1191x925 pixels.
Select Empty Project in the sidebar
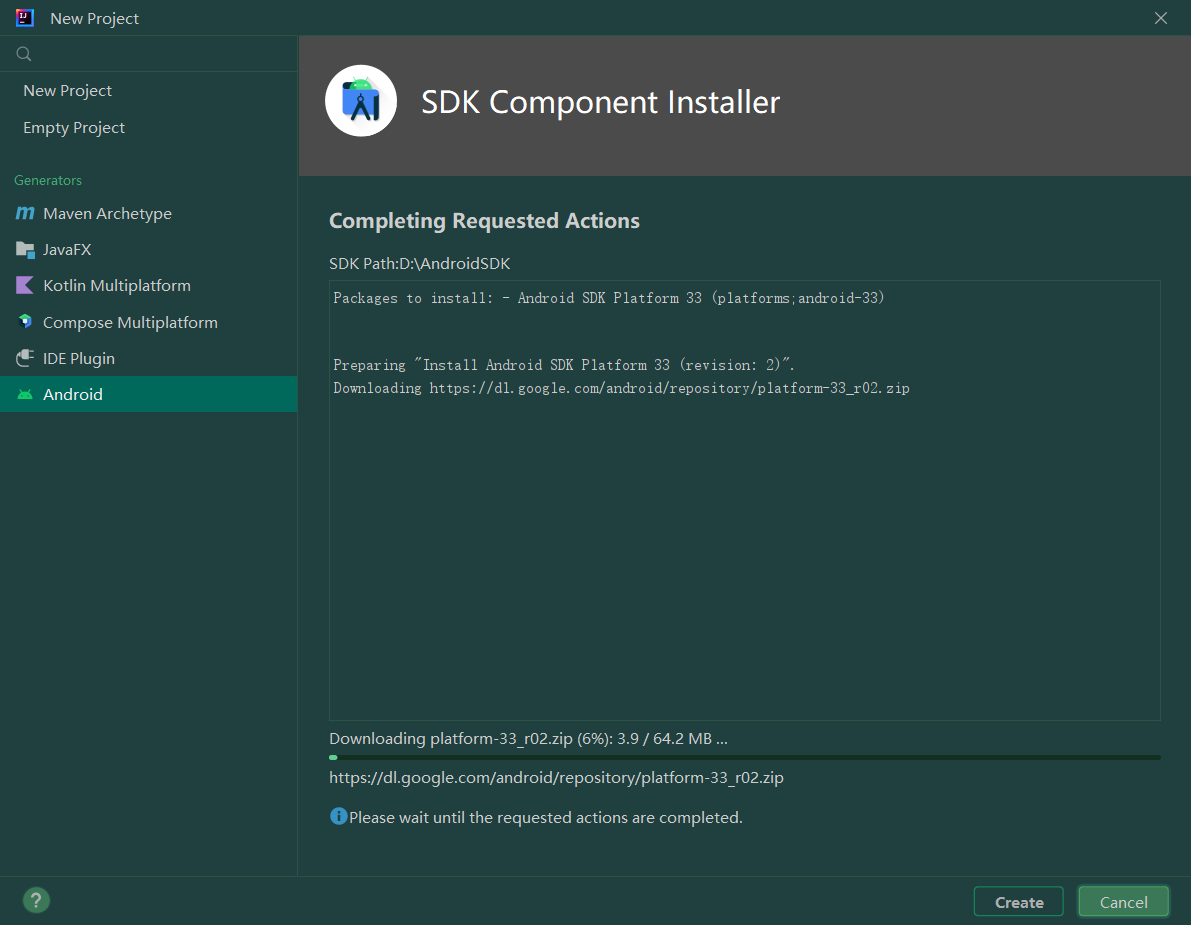(149, 128)
